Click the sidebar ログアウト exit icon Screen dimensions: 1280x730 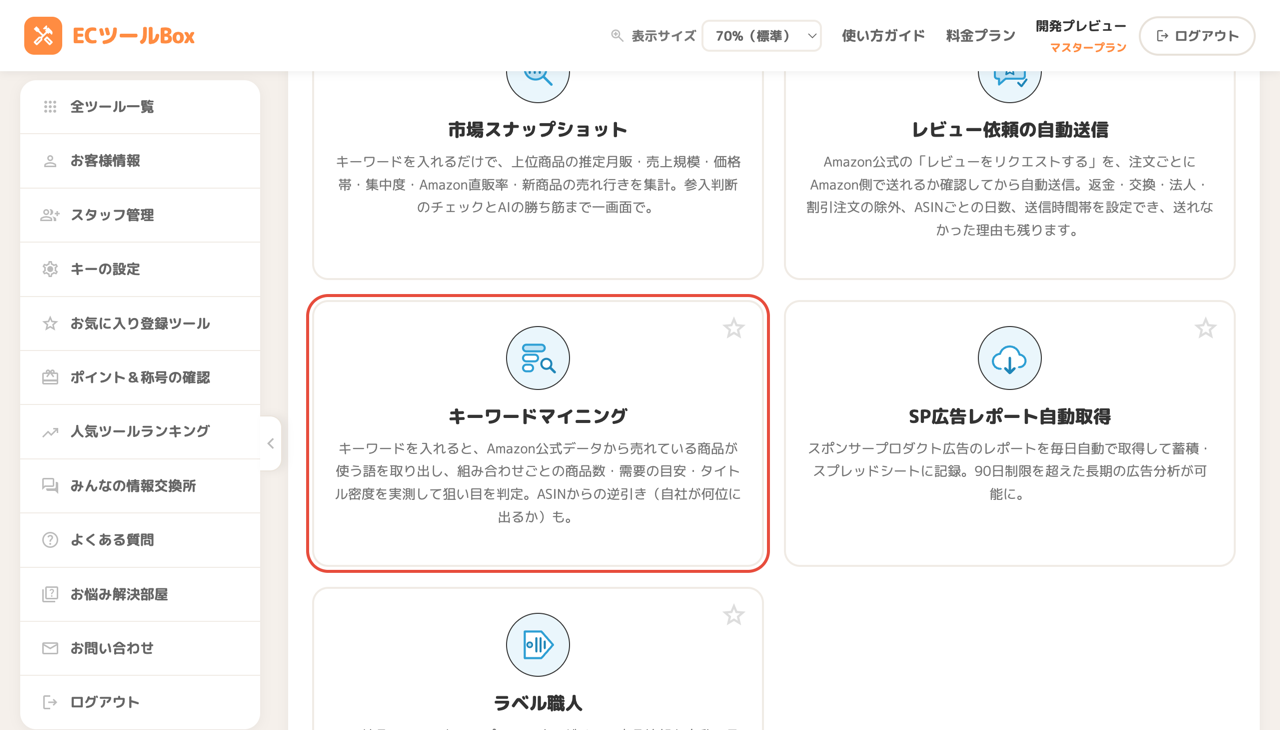(x=50, y=702)
